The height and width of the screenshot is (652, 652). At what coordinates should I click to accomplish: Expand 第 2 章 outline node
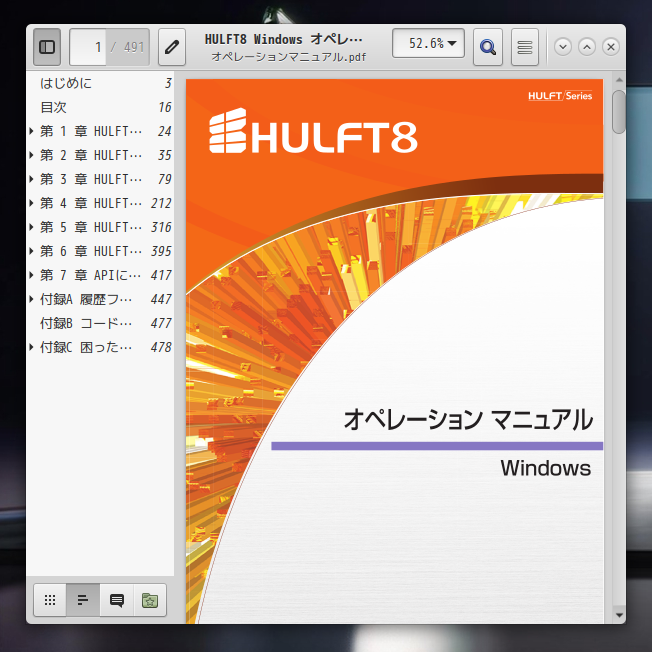coord(32,156)
